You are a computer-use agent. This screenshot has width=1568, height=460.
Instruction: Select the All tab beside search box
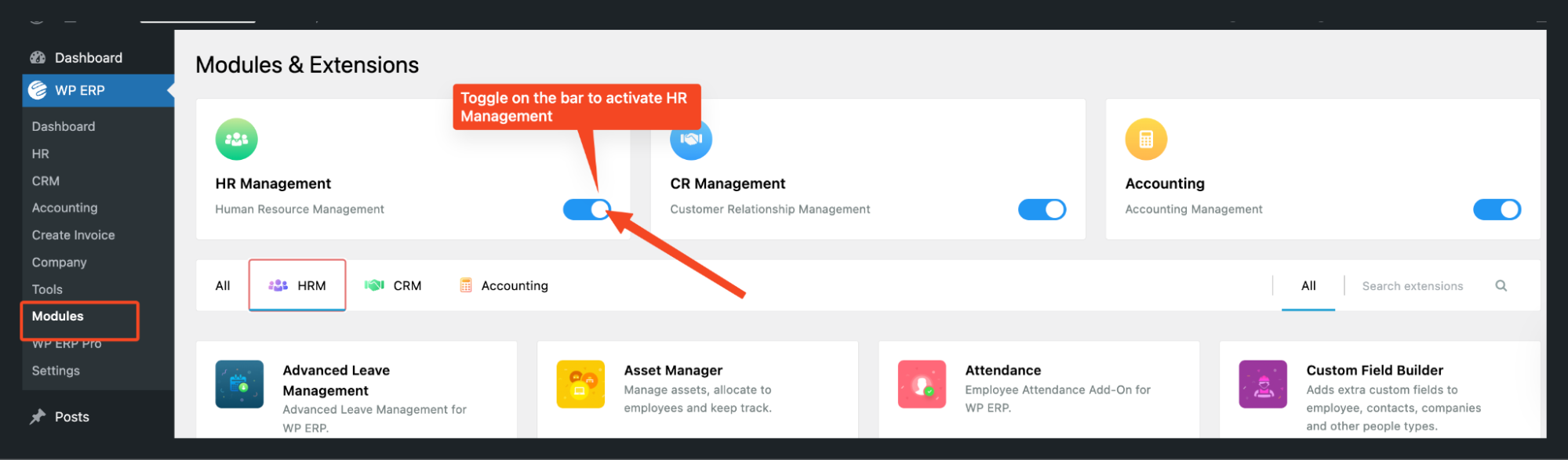(x=1308, y=286)
